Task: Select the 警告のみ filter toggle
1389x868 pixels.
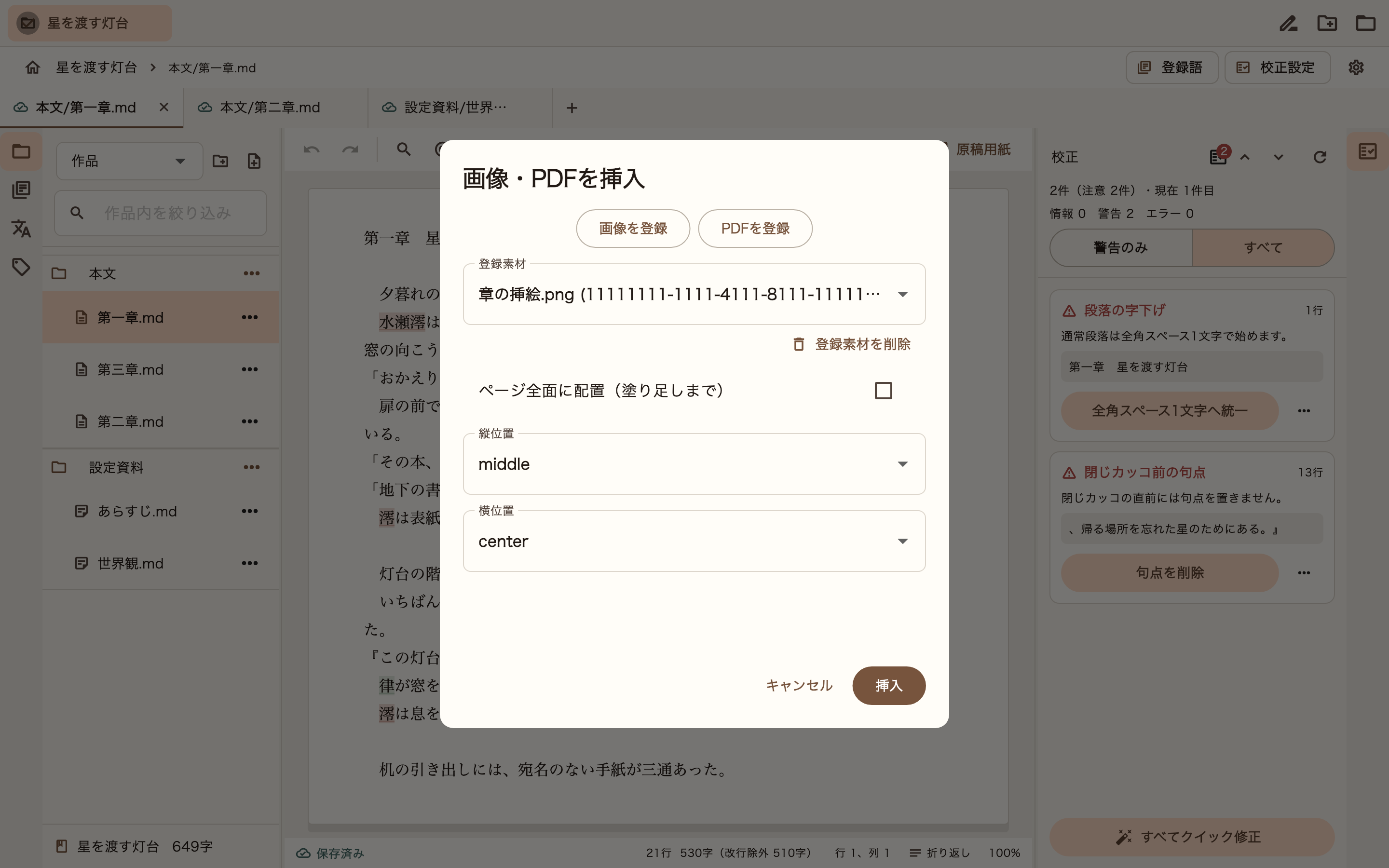Action: coord(1120,248)
